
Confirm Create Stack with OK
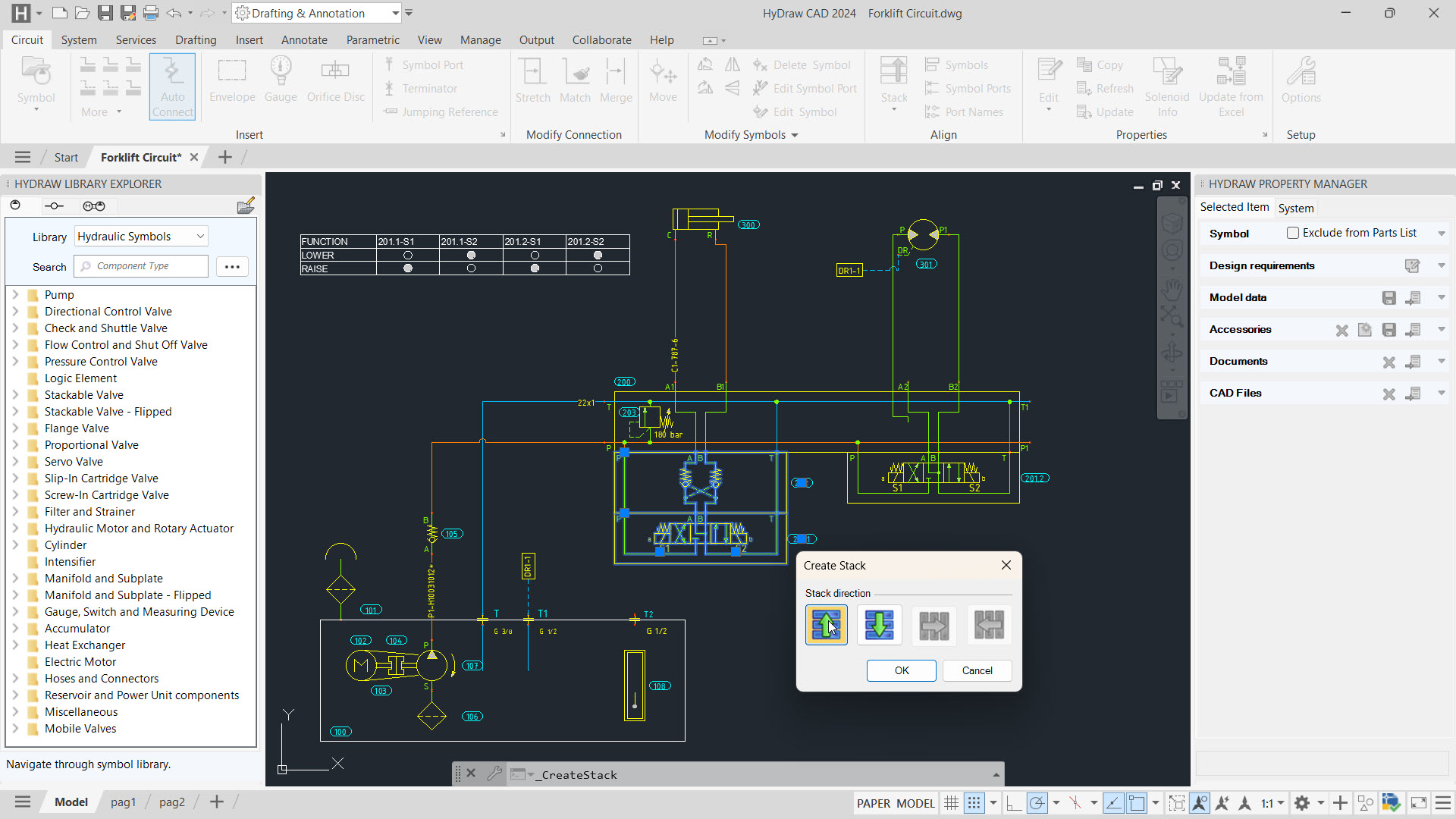point(902,670)
